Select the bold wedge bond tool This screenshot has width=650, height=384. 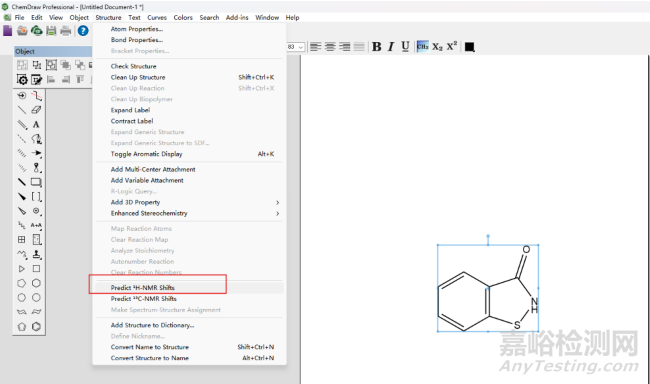point(22,197)
